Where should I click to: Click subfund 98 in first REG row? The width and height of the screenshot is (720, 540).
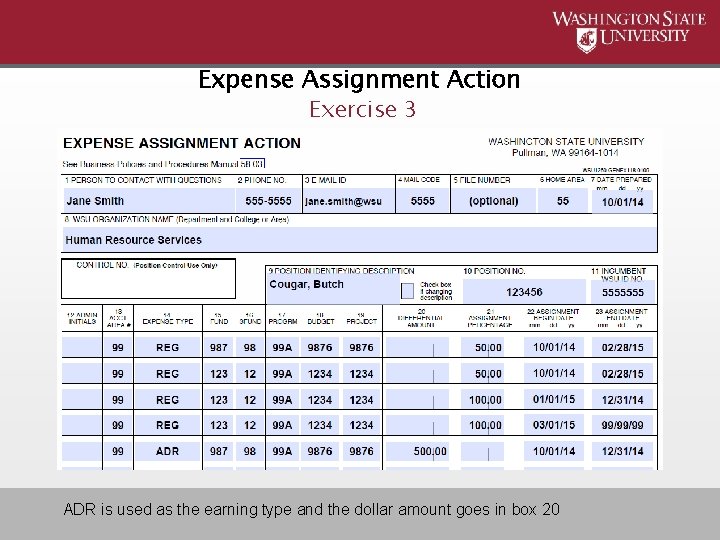250,347
